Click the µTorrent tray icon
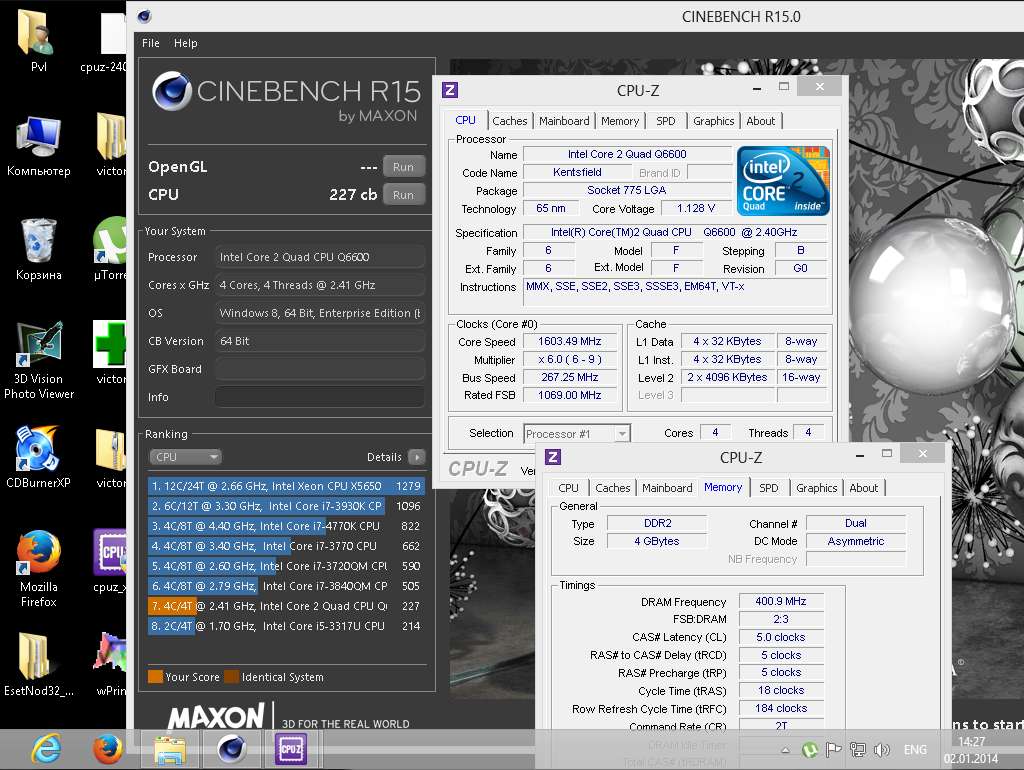Screen dimensions: 1024x770 click(x=810, y=750)
